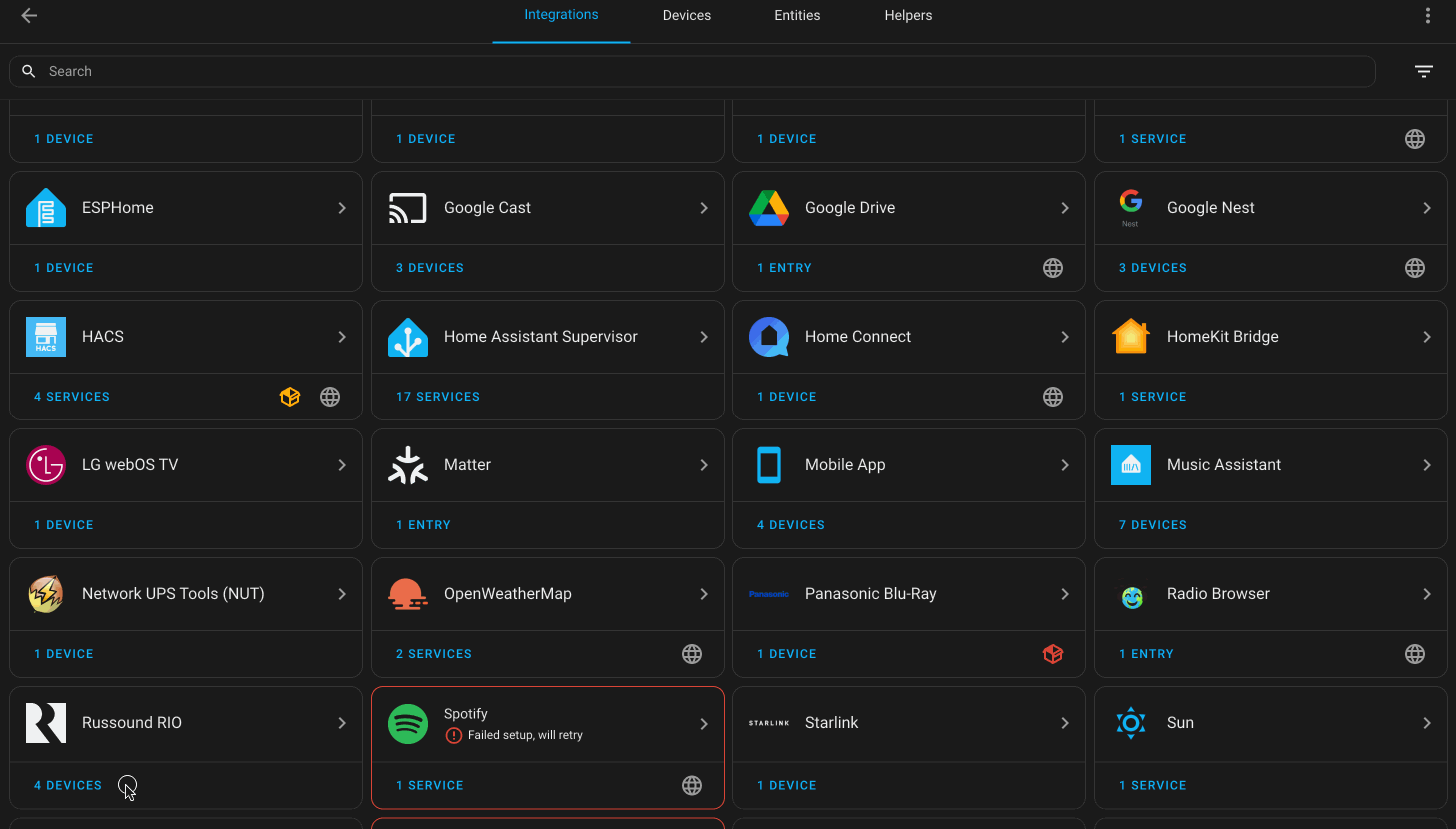1456x829 pixels.
Task: Click the red box icon on Panasonic Blu-Ray
Action: point(1053,654)
